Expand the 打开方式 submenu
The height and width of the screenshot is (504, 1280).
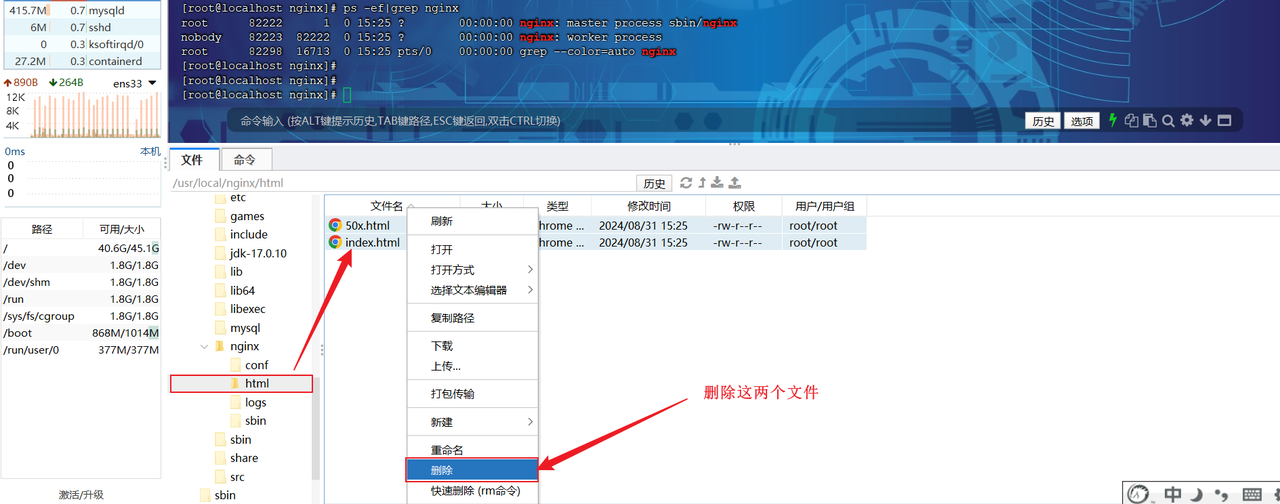click(470, 270)
